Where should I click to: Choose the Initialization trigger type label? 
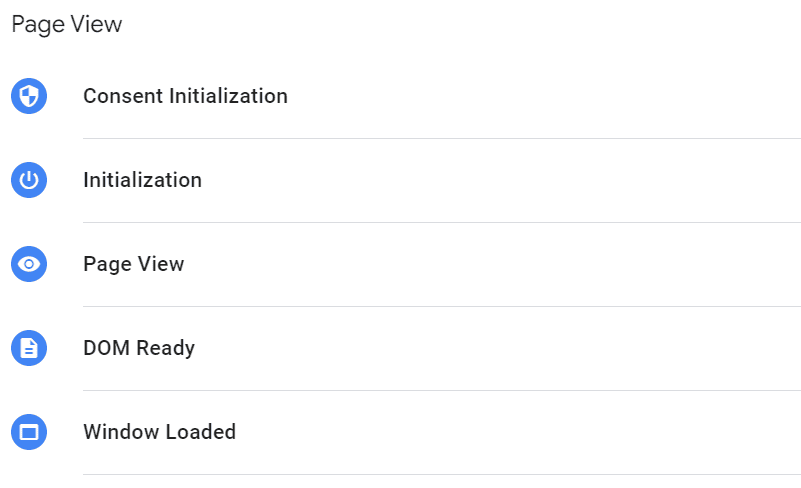[x=142, y=180]
